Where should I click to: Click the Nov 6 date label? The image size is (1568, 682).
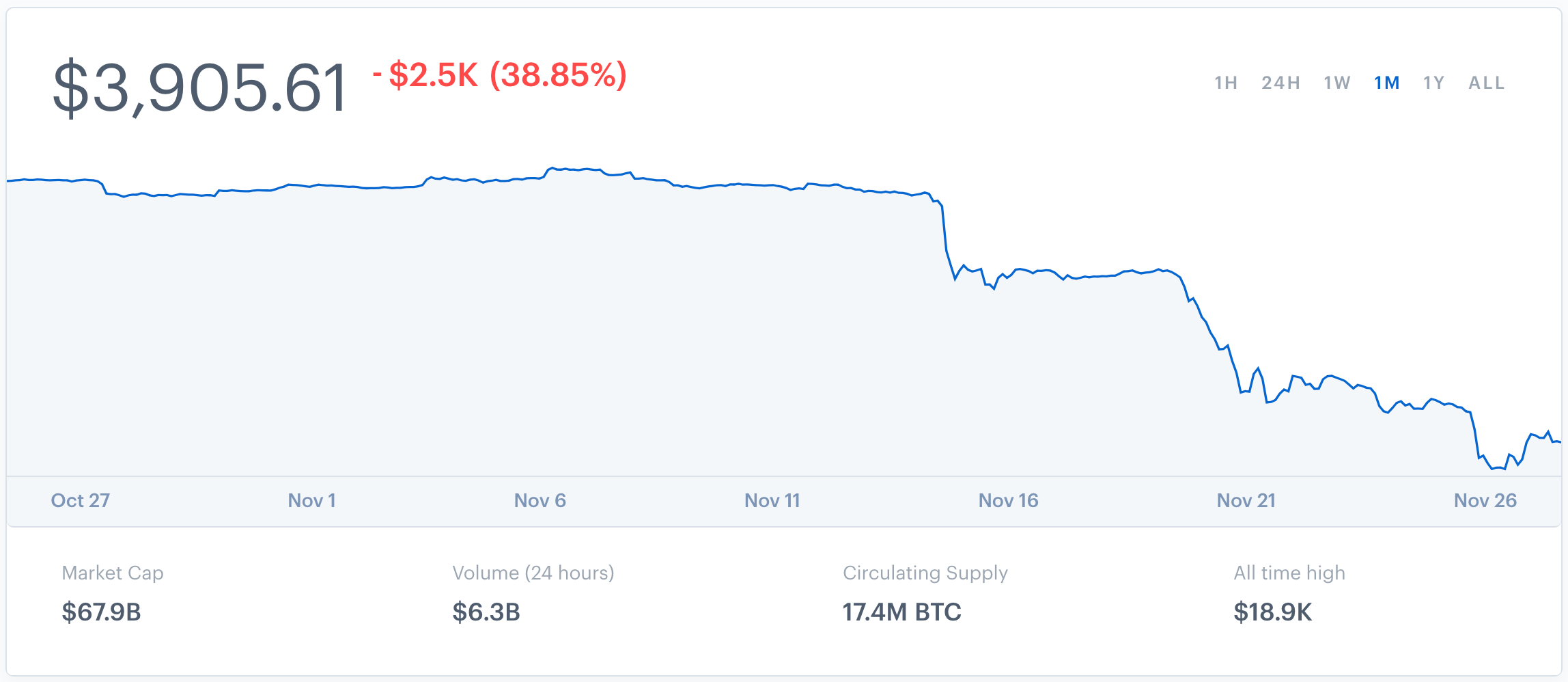(x=540, y=500)
